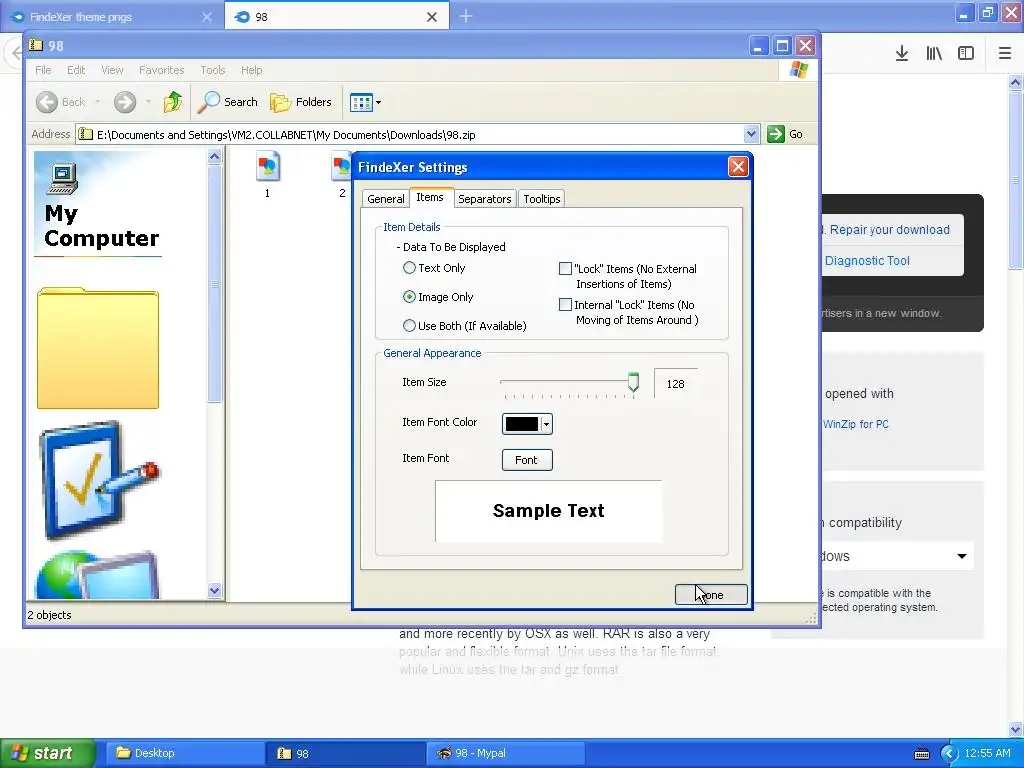The width and height of the screenshot is (1024, 768).
Task: Click the WinZip for PC link
Action: point(856,424)
